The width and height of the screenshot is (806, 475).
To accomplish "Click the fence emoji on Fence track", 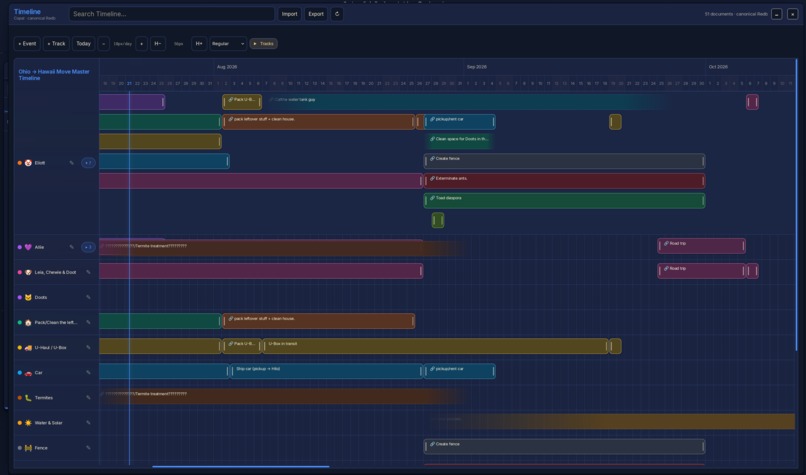I will pos(28,448).
